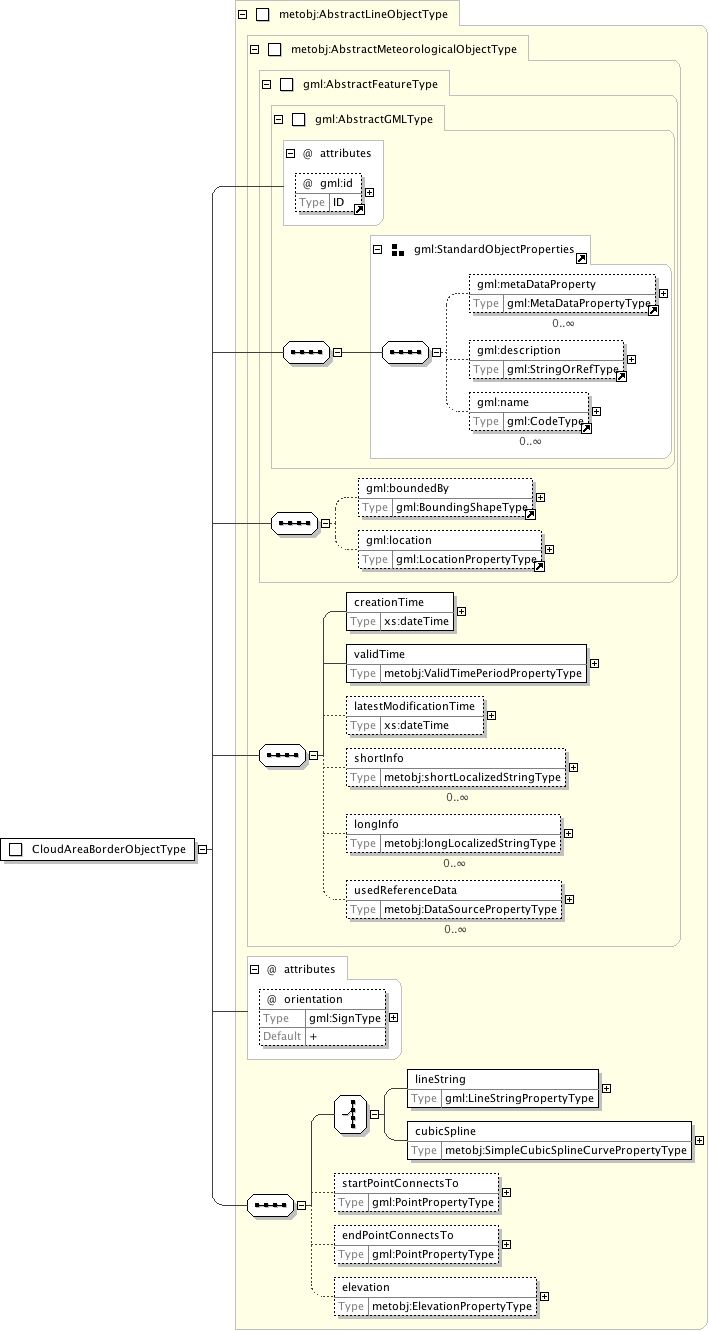This screenshot has height=1331, width=709.
Task: Expand the gml:boundedBy element
Action: point(540,497)
